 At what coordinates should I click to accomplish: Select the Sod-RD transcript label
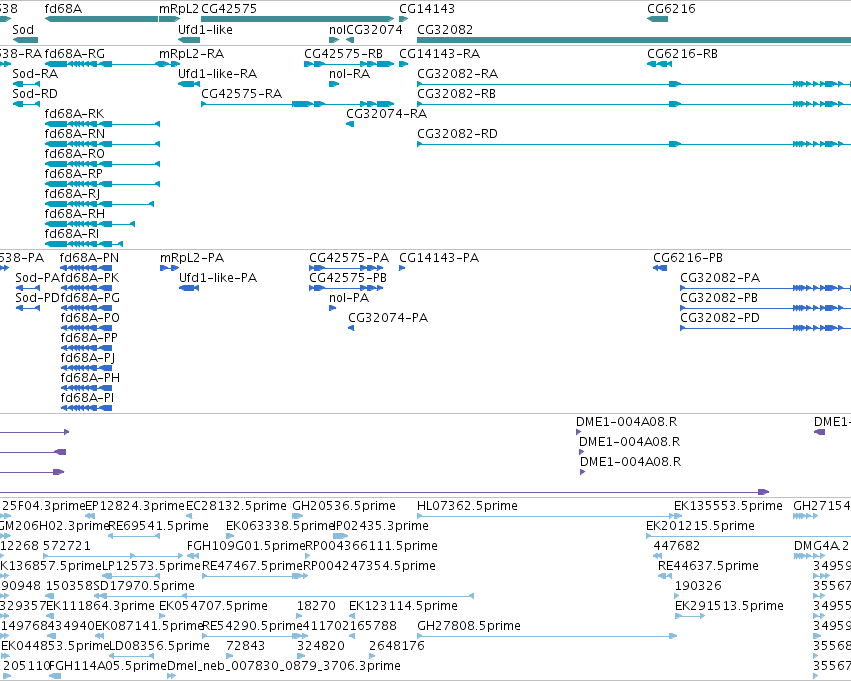[x=35, y=94]
